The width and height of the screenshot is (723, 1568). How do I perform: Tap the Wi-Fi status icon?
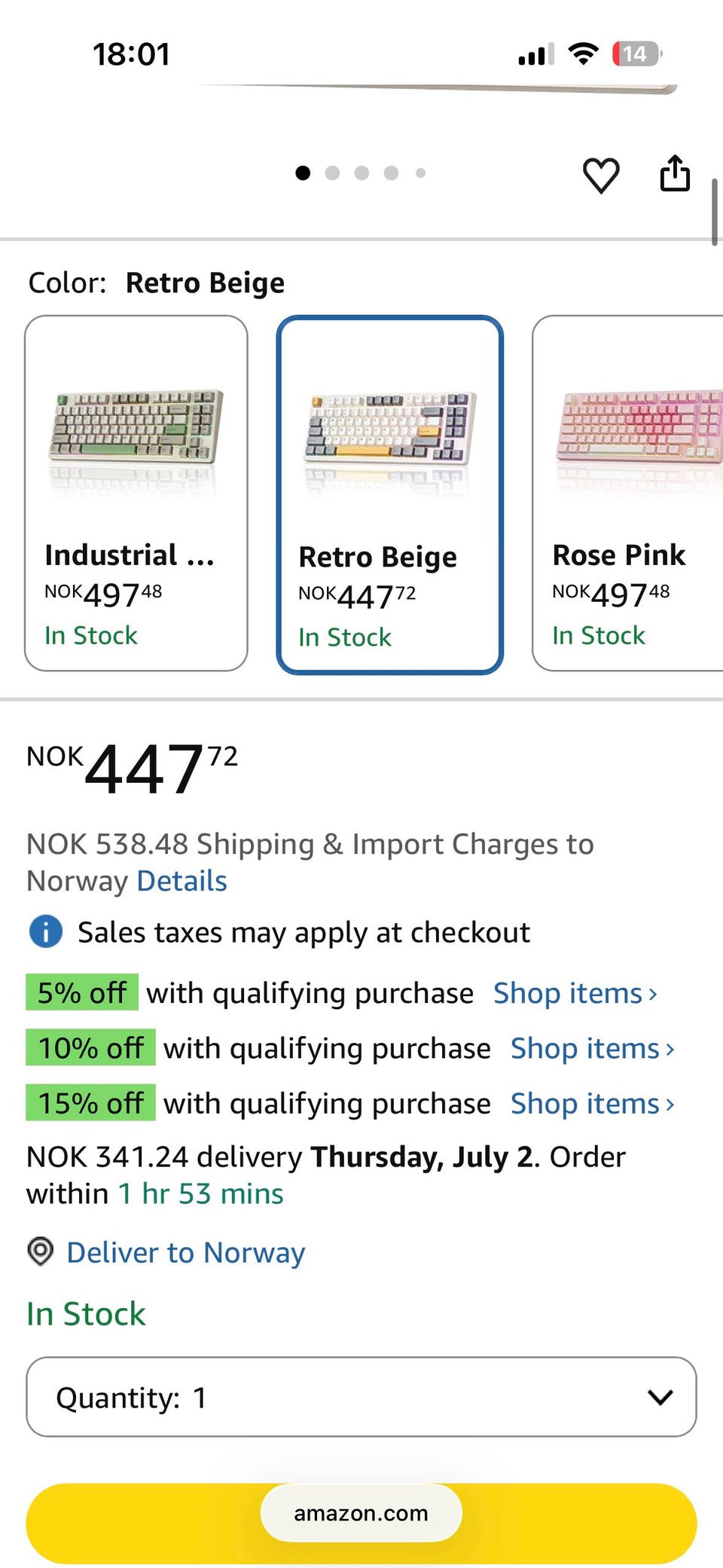583,53
